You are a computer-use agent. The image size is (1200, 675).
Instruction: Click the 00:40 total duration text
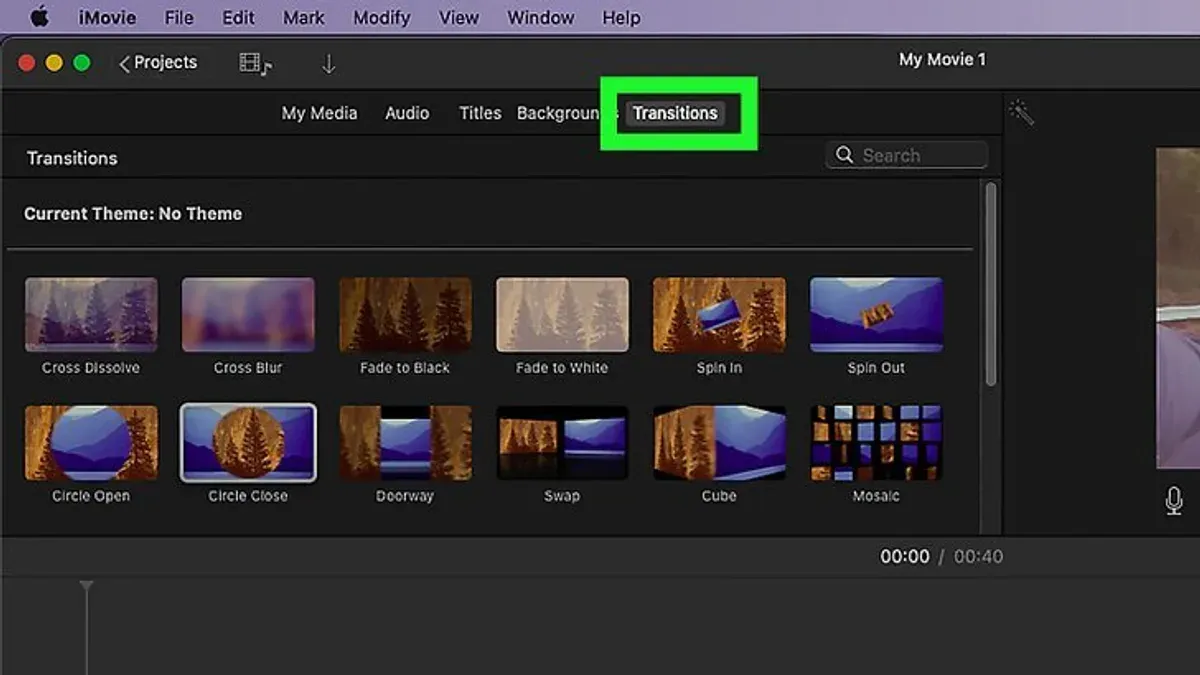(978, 557)
